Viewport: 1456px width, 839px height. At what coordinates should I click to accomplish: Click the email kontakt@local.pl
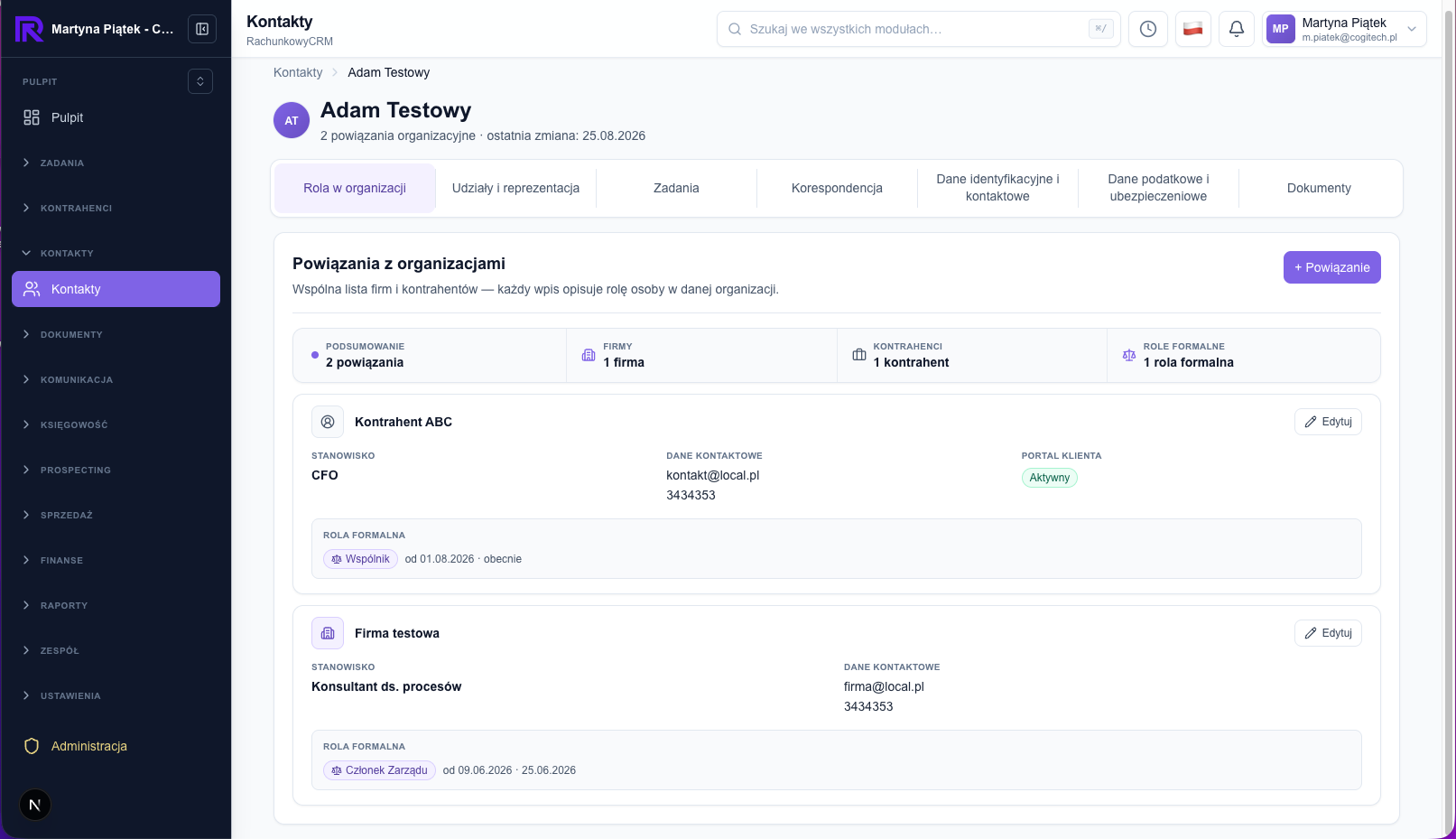[x=713, y=475]
